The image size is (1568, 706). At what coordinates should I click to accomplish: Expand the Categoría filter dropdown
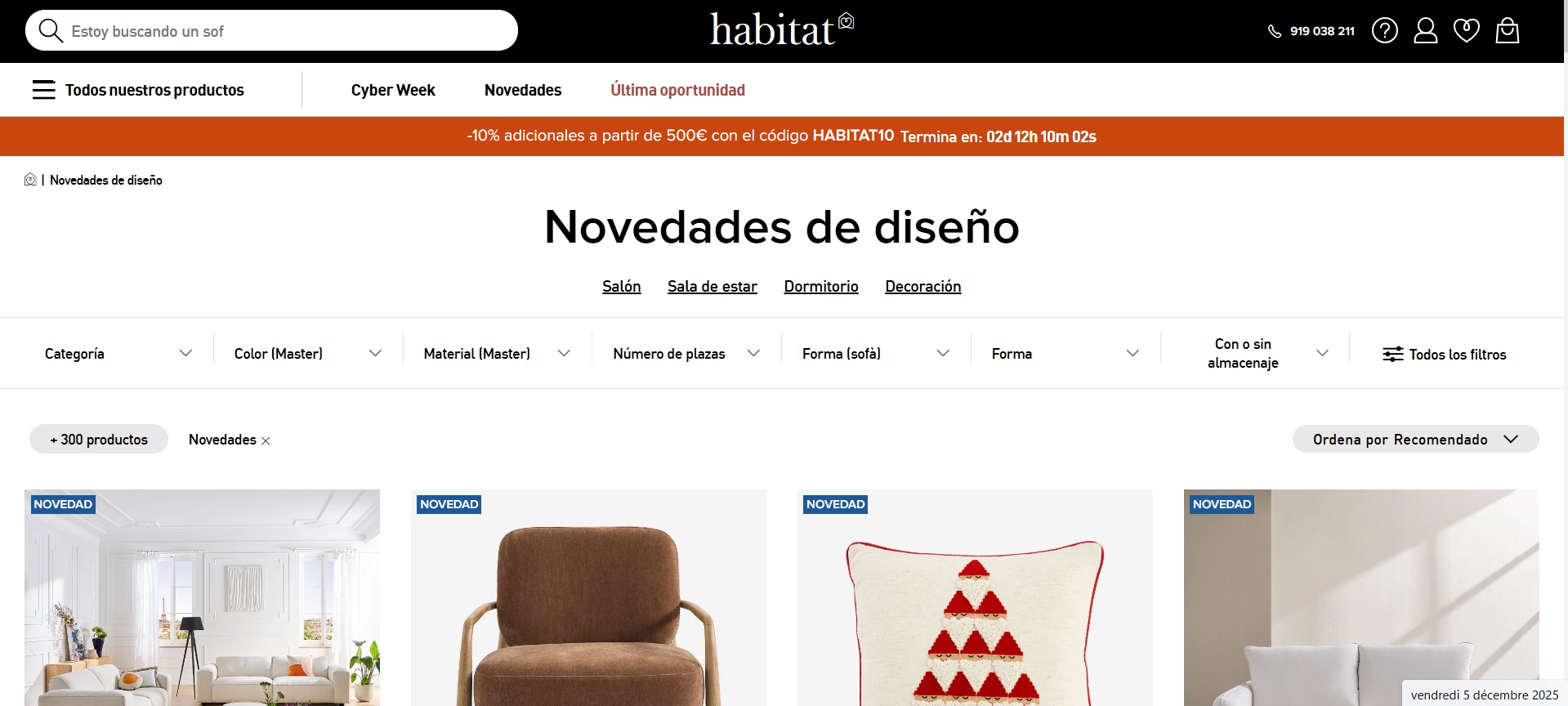[118, 353]
